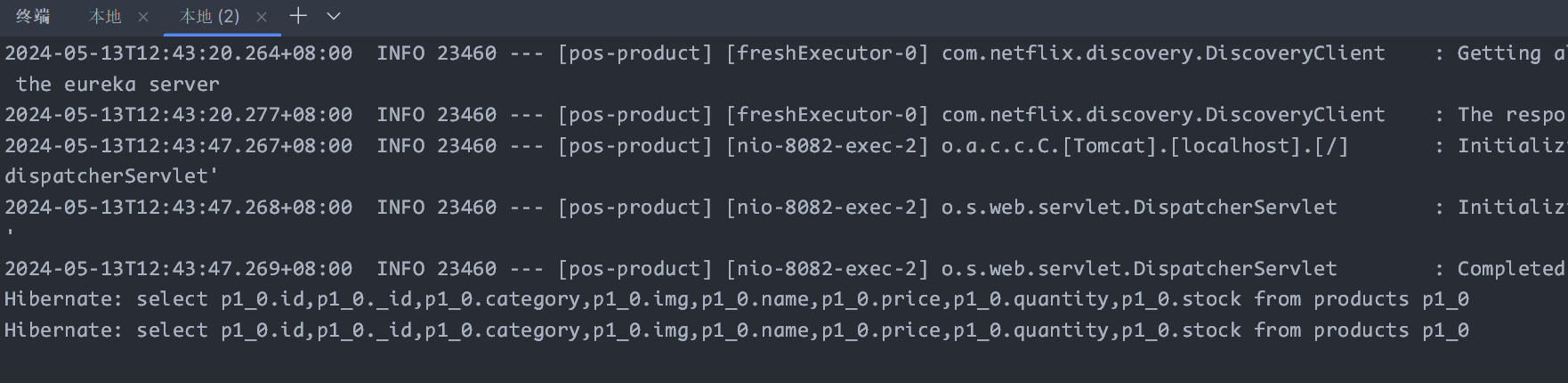Click the 'Completed' message text

[x=1511, y=269]
